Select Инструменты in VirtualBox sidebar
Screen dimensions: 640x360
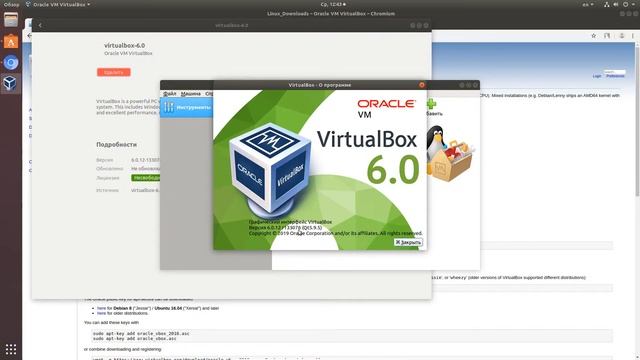[187, 107]
